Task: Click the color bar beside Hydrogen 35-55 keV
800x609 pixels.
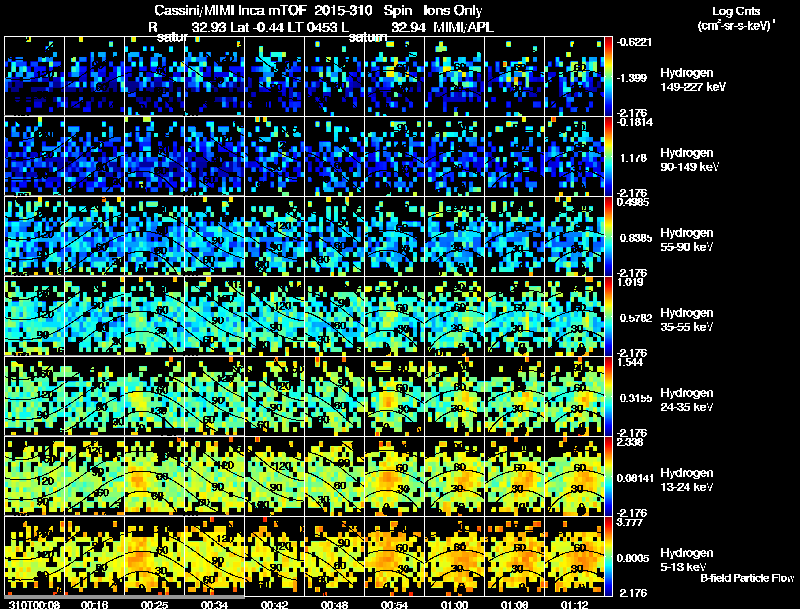Action: point(608,316)
